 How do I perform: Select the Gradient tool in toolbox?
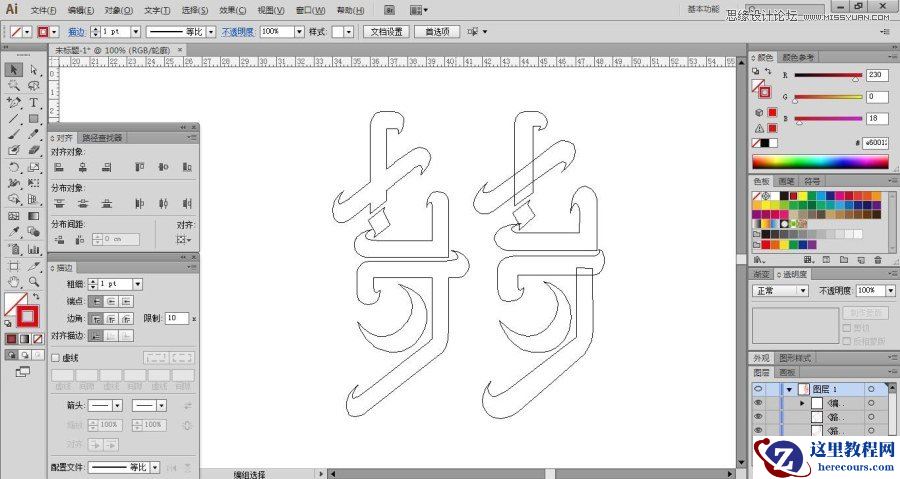click(33, 216)
